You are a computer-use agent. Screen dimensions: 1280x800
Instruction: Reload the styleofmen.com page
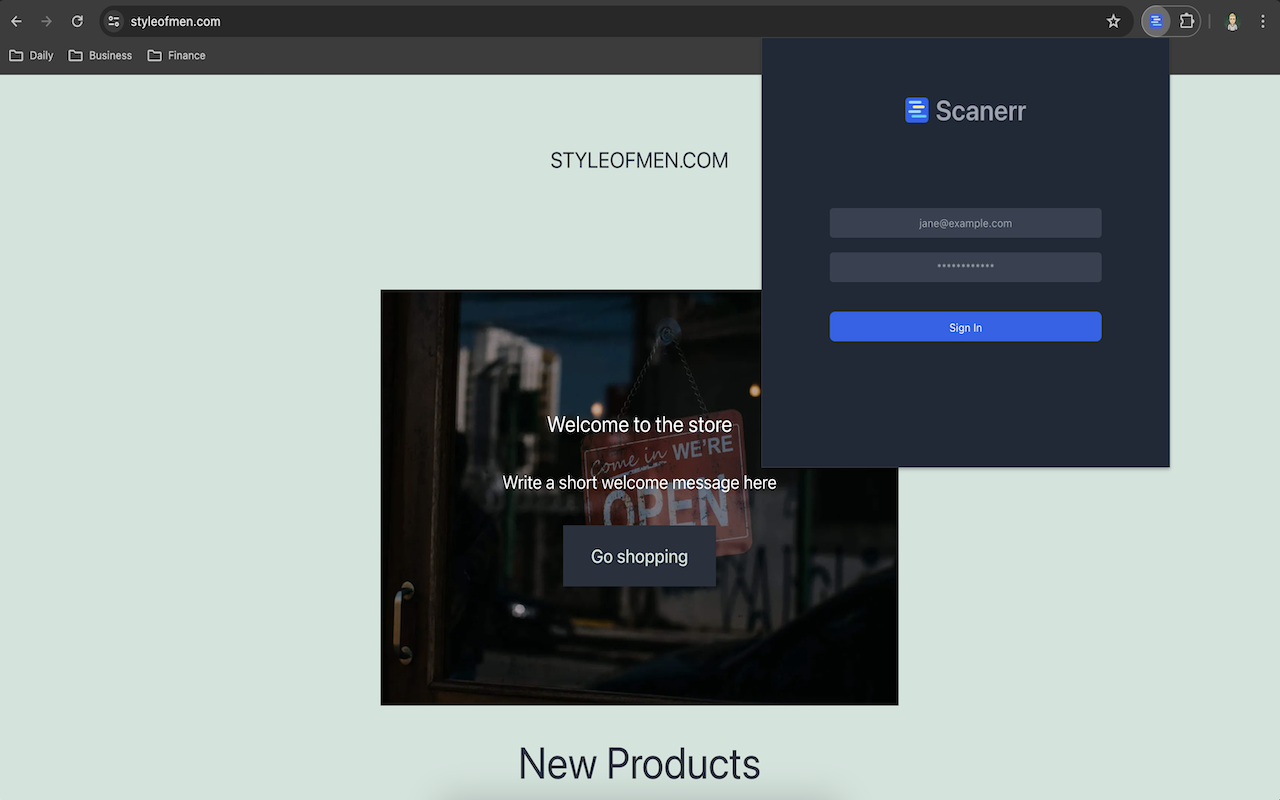click(x=77, y=21)
